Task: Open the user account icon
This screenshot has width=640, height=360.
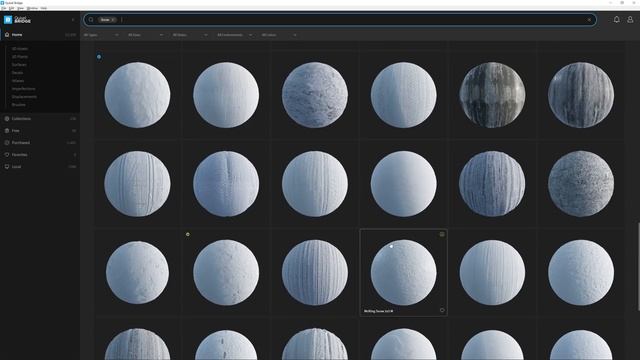Action: pos(630,19)
